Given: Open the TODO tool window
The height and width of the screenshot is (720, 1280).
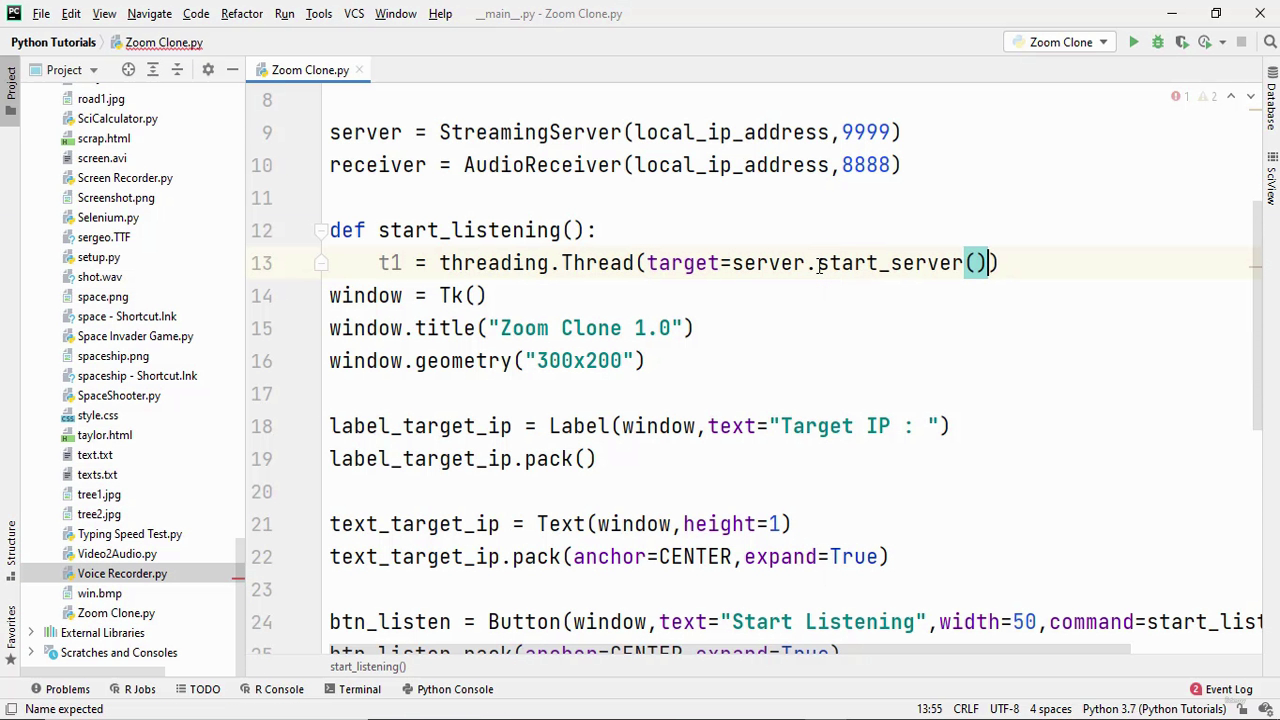Looking at the screenshot, I should tap(197, 689).
